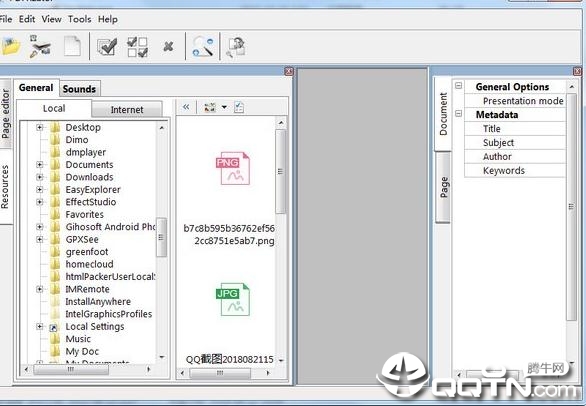This screenshot has height=406, width=586.
Task: Click the scan-to-PDF toolbar icon
Action: click(40, 47)
